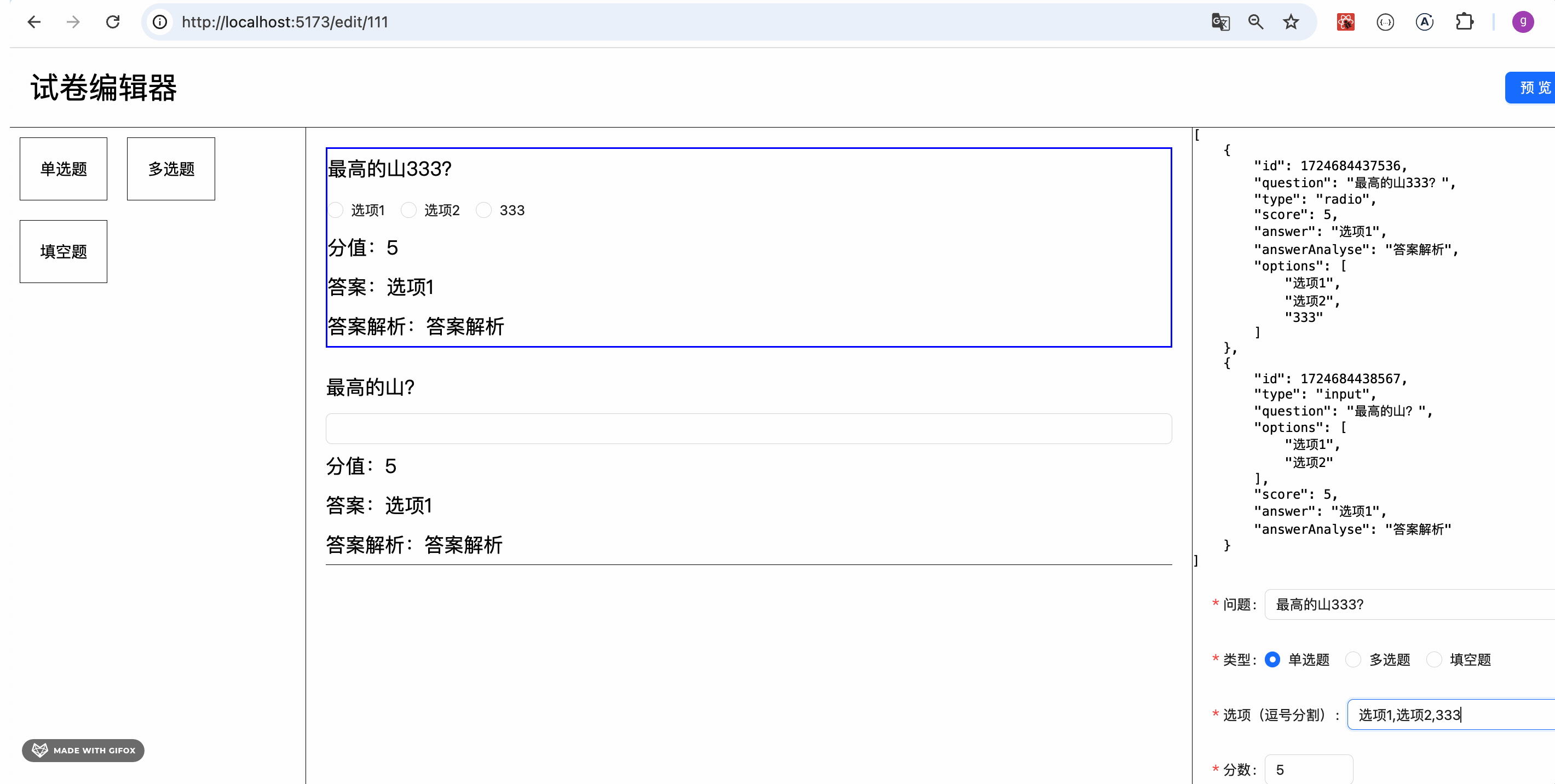Open Google Translate in the address bar
This screenshot has height=784, width=1555.
tap(1220, 22)
